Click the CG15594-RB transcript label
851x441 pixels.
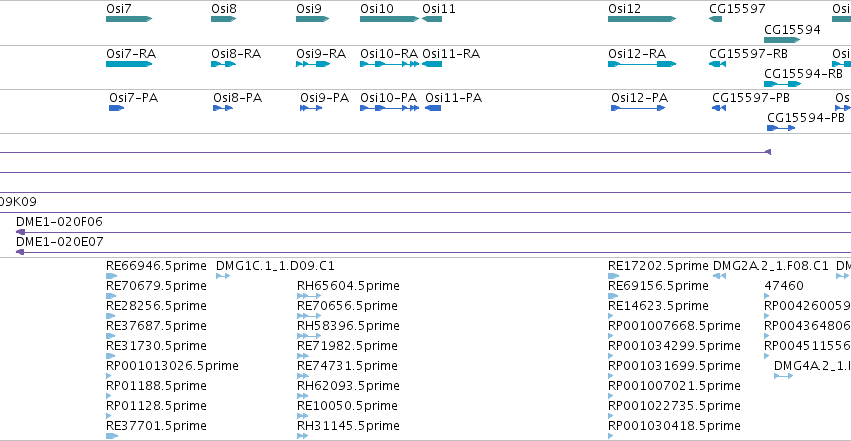[803, 74]
